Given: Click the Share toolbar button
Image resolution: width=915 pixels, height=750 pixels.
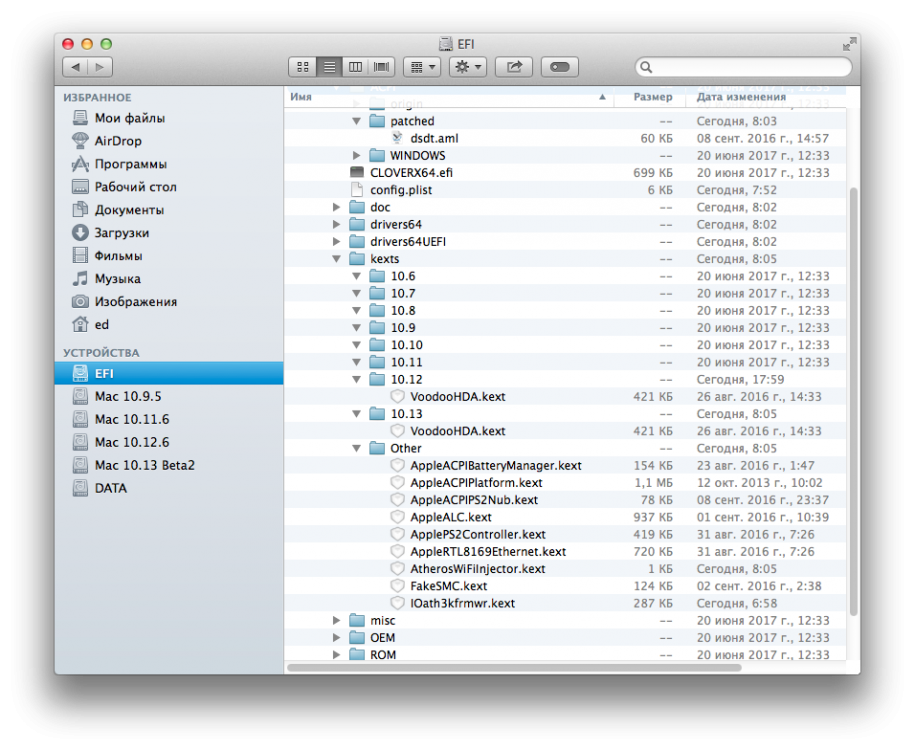Looking at the screenshot, I should tap(514, 67).
